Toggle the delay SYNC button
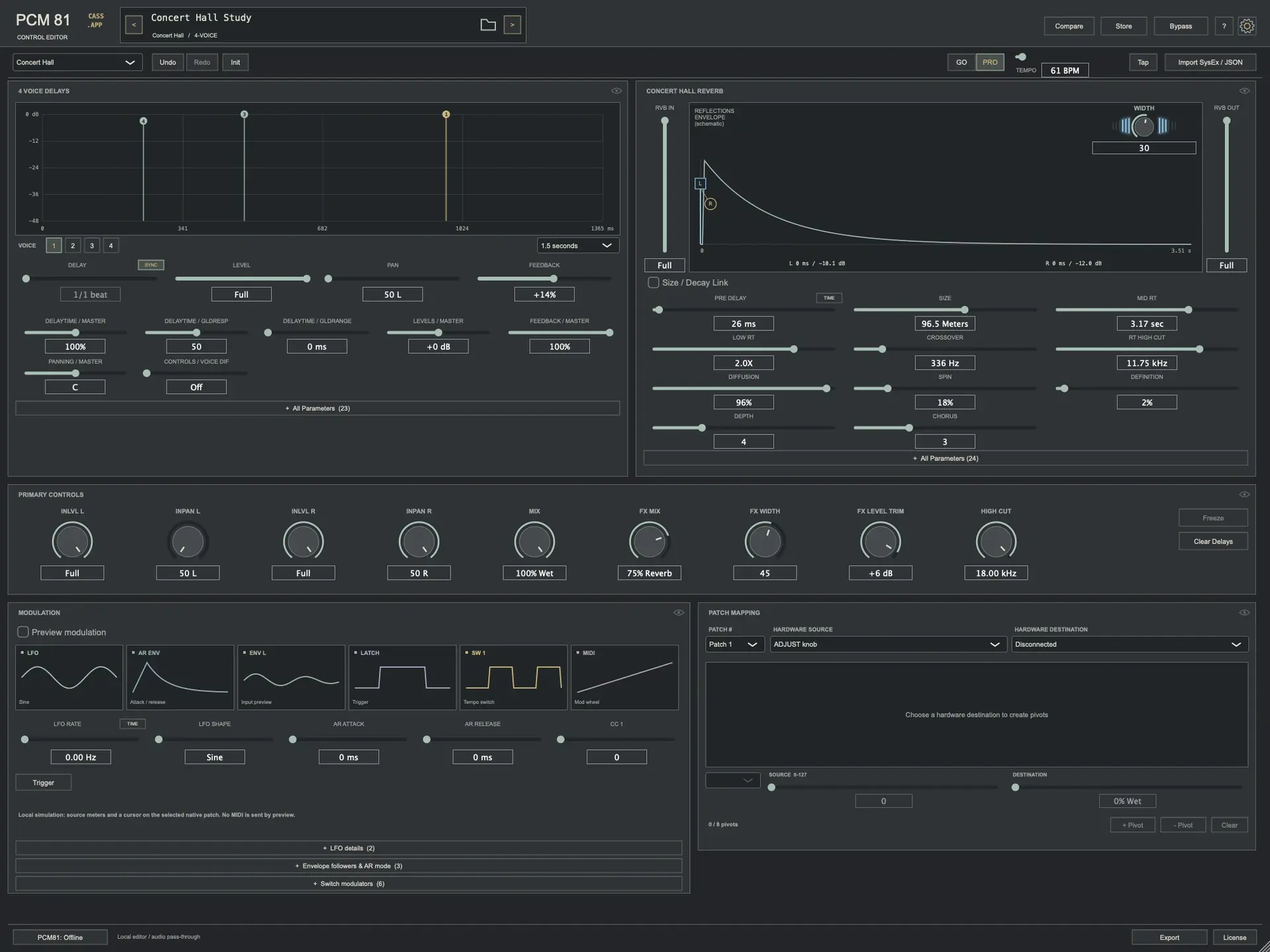 [151, 264]
